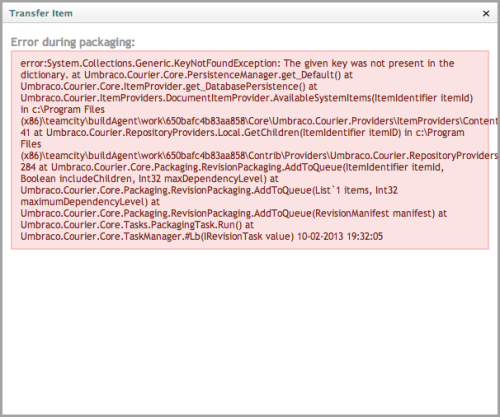Click the 'maximumDependencyLevel) at' line
This screenshot has width=500, height=417.
(90, 202)
